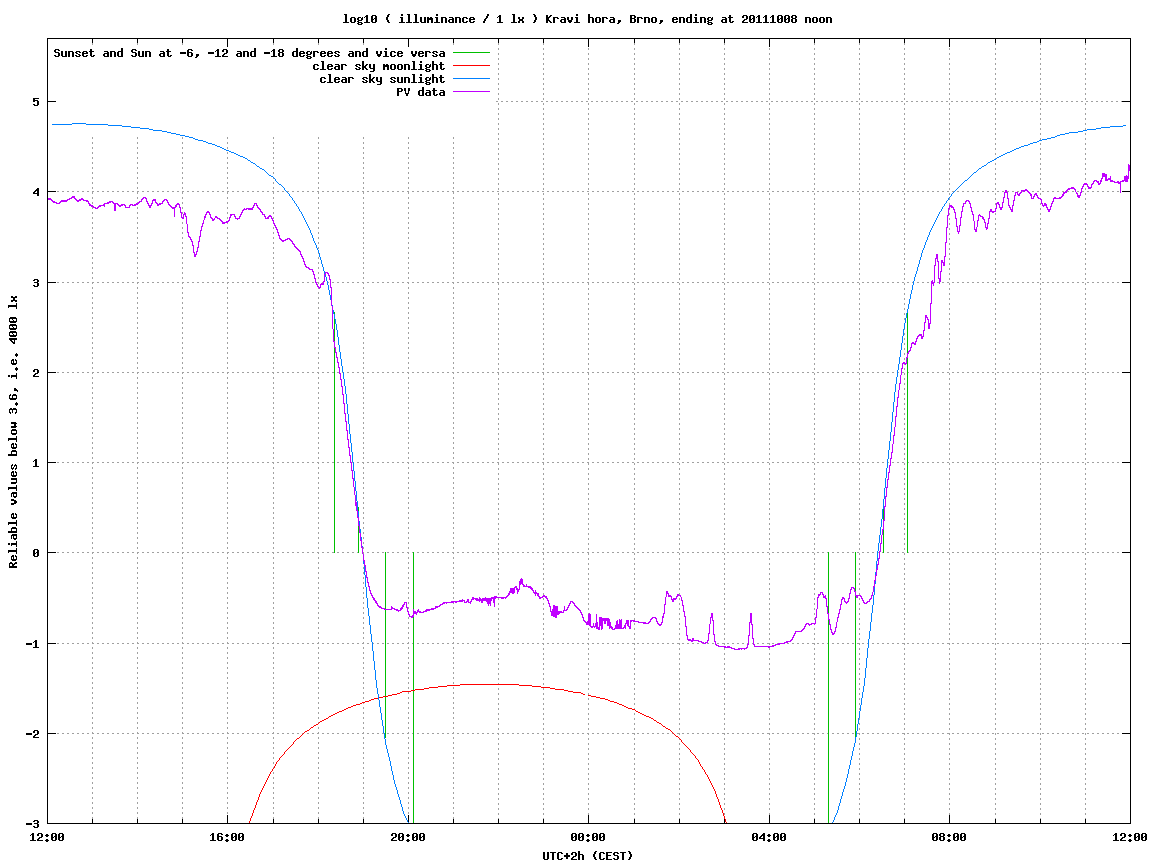
Task: Click the red legend line sample
Action: coord(471,66)
